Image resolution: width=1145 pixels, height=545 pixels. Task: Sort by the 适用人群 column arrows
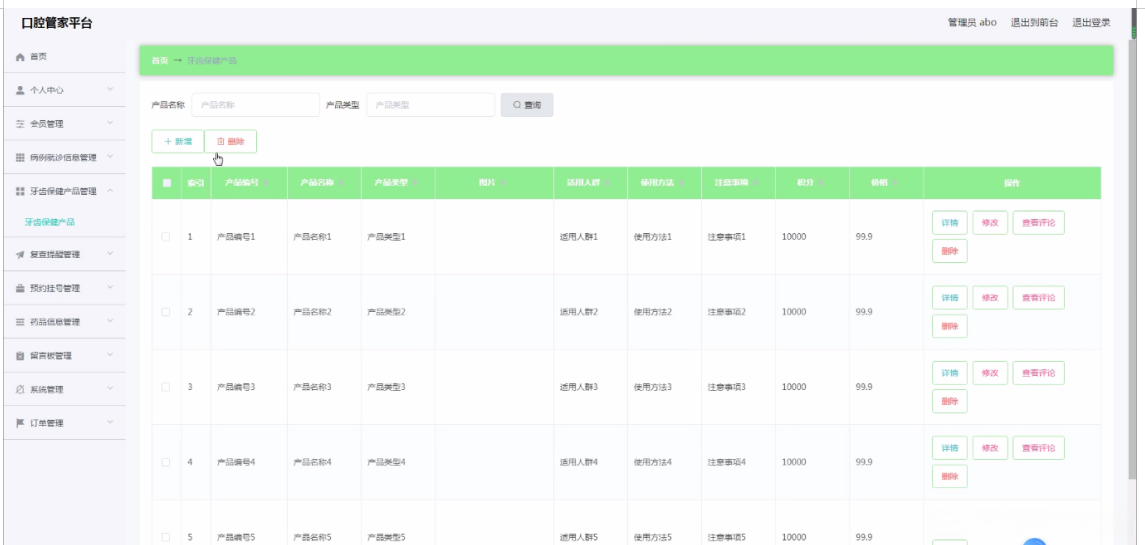coord(608,183)
